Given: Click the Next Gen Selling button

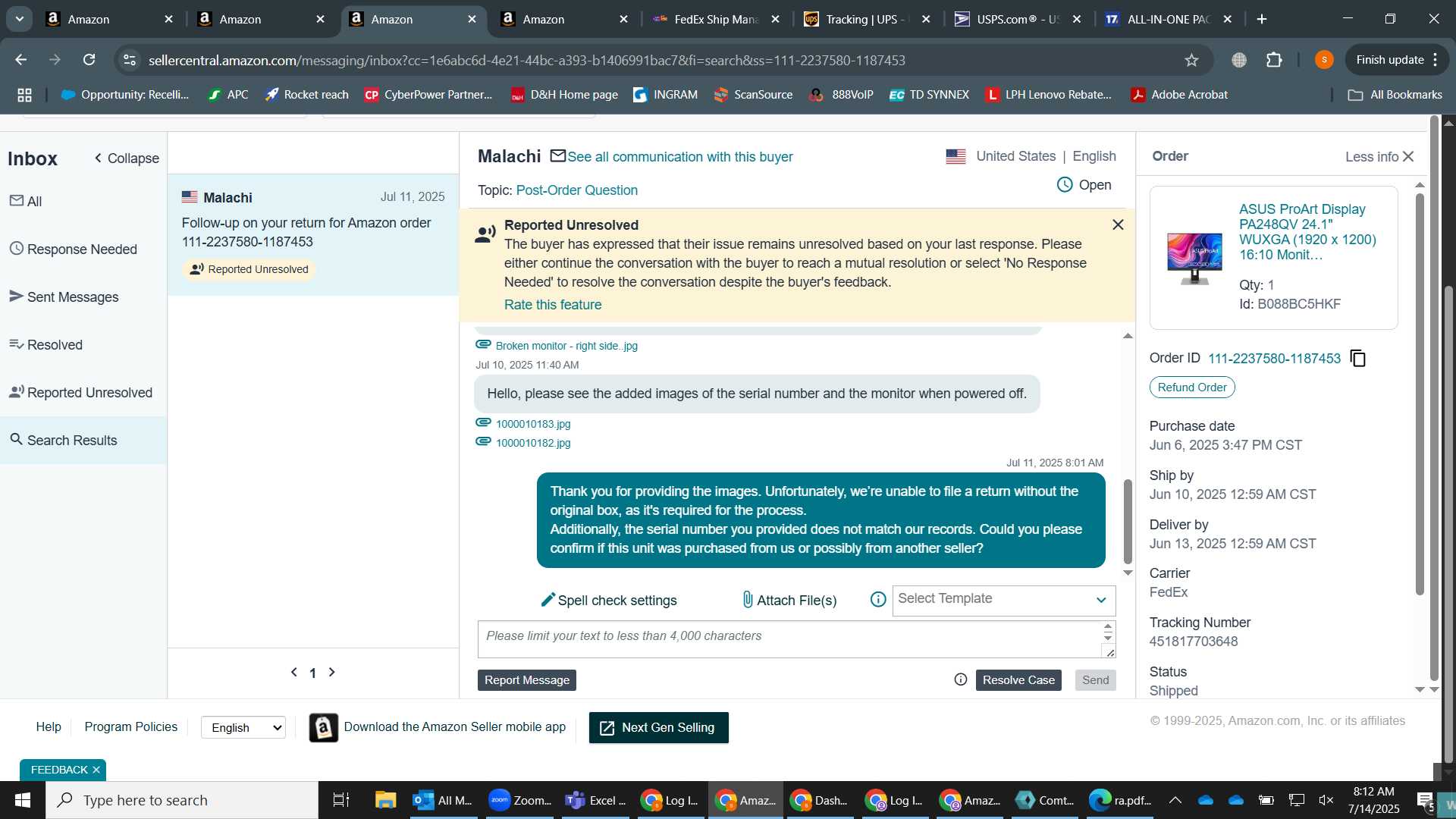Looking at the screenshot, I should 658,727.
